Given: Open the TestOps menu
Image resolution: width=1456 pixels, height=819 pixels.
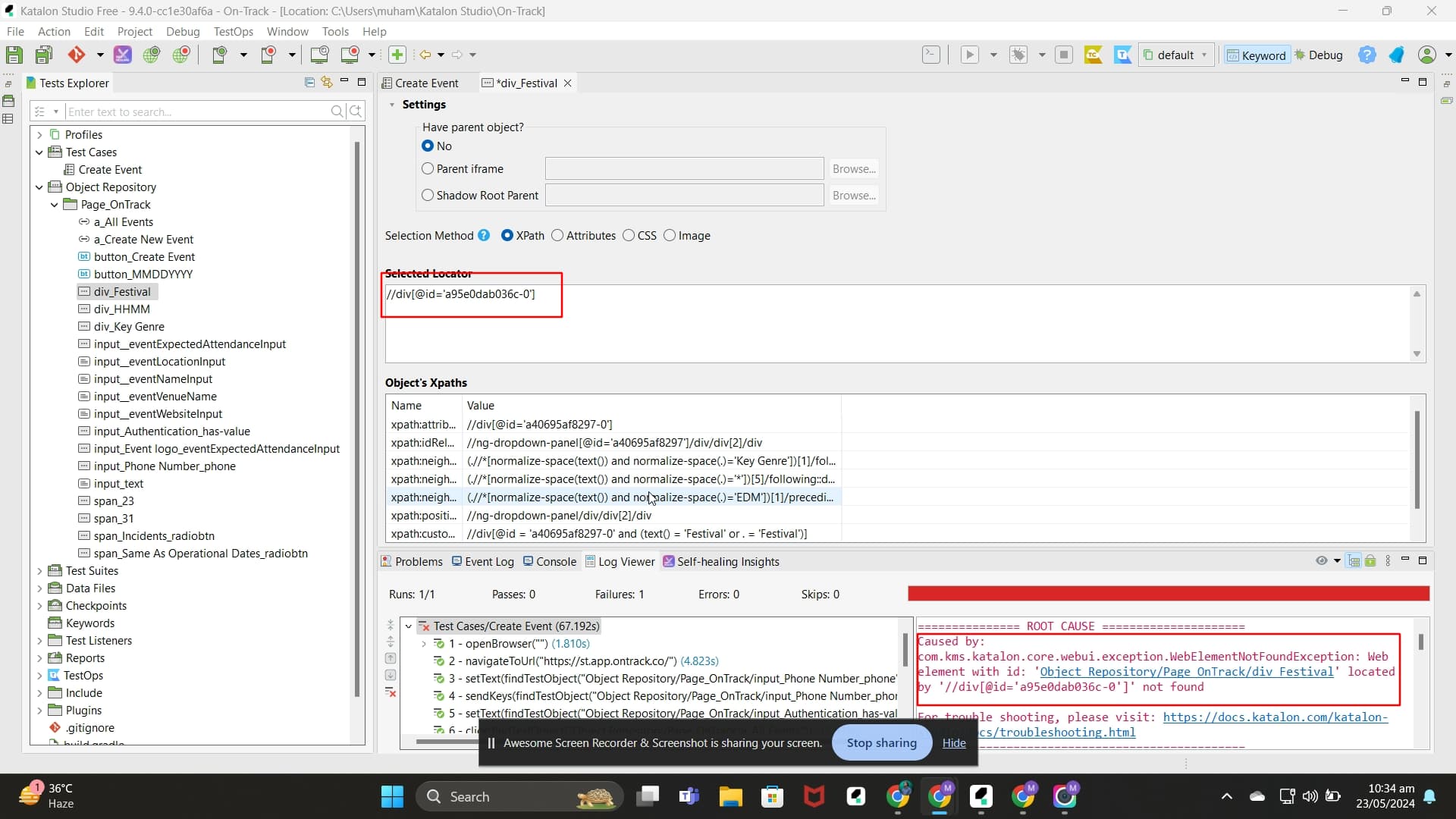Looking at the screenshot, I should 234,31.
